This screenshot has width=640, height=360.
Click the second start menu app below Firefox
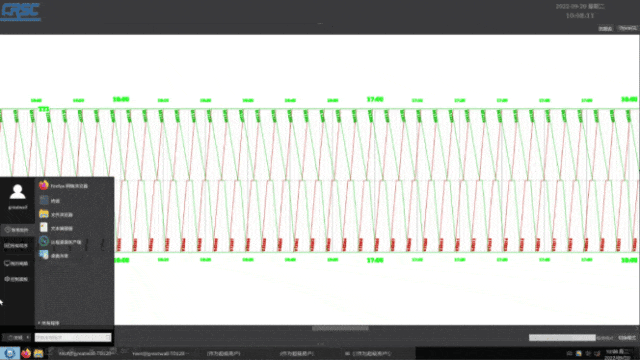click(x=50, y=200)
